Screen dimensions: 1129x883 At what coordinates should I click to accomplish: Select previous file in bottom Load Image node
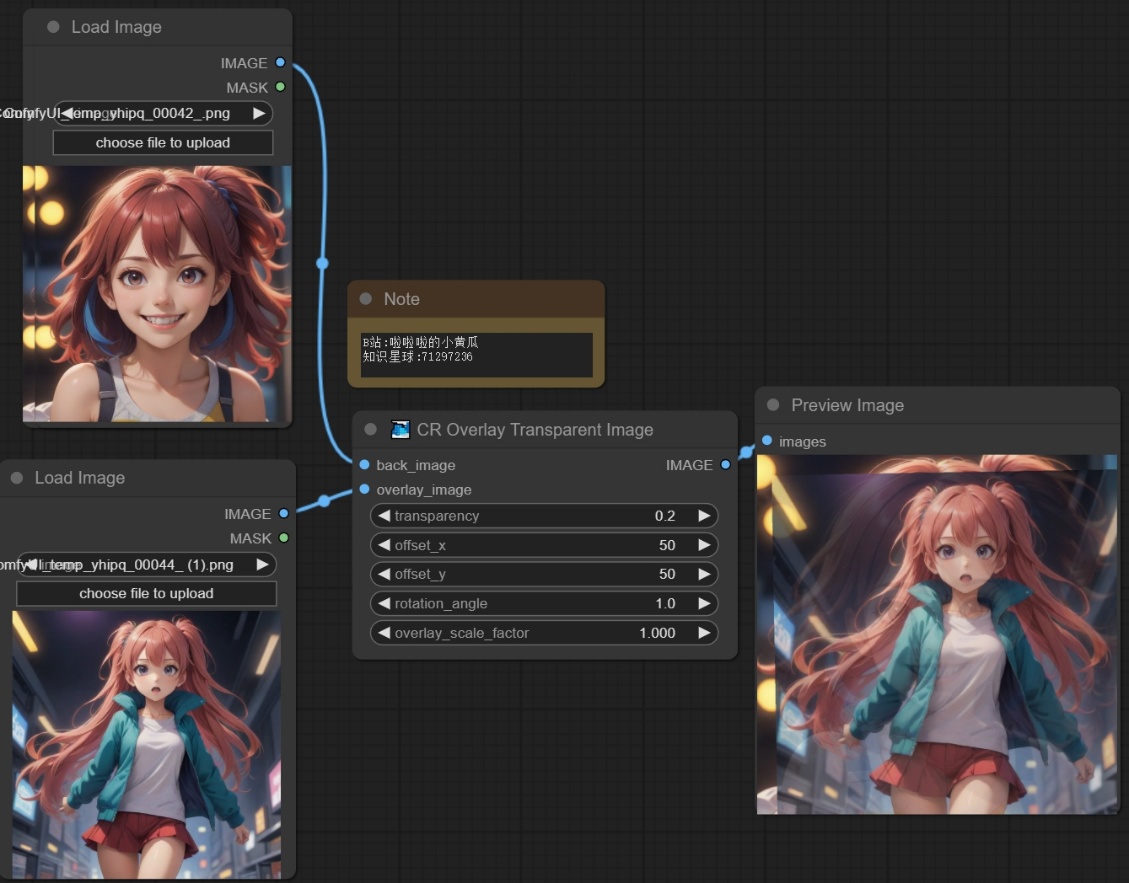[x=31, y=564]
